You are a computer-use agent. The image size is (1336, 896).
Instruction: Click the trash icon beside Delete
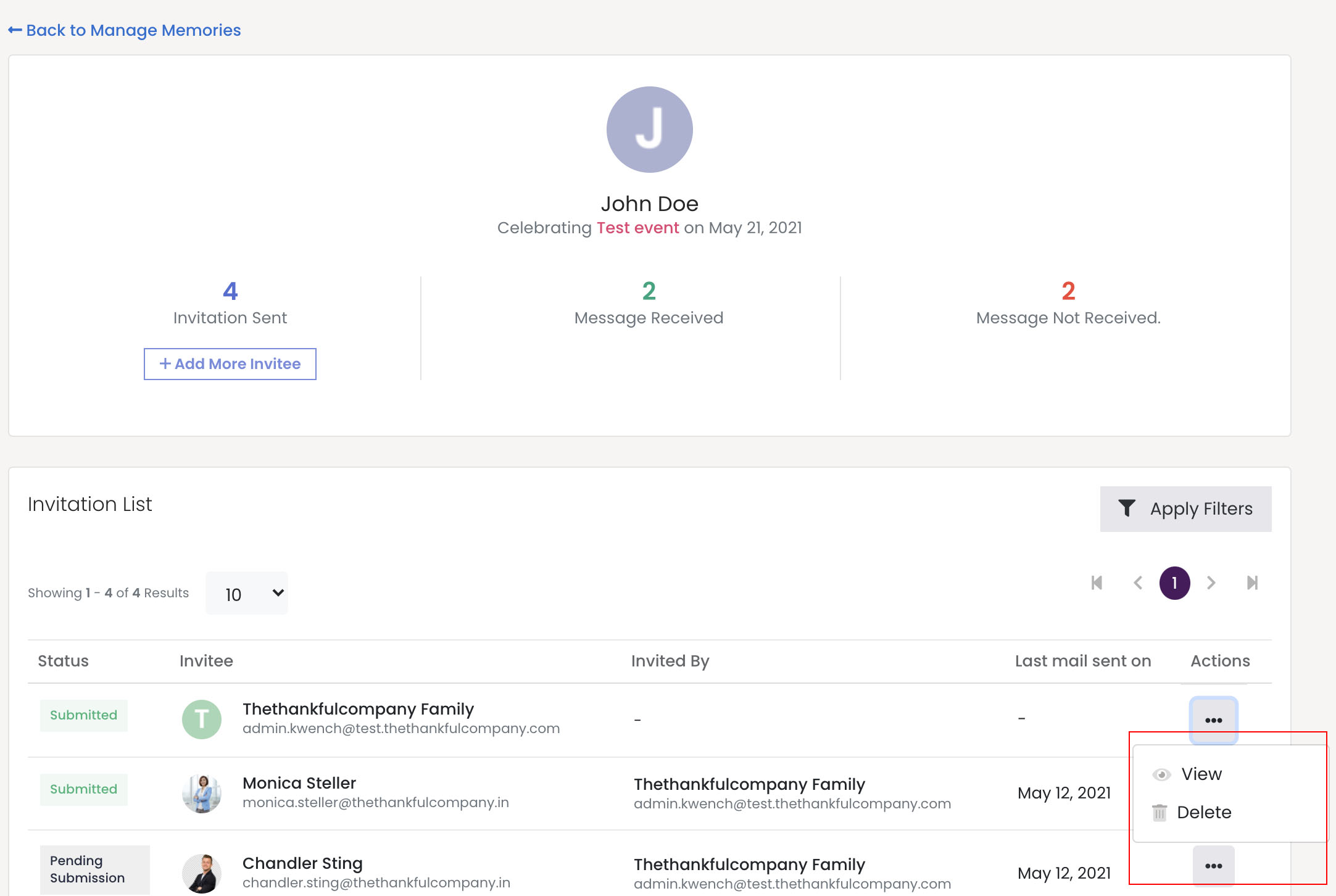pos(1160,813)
